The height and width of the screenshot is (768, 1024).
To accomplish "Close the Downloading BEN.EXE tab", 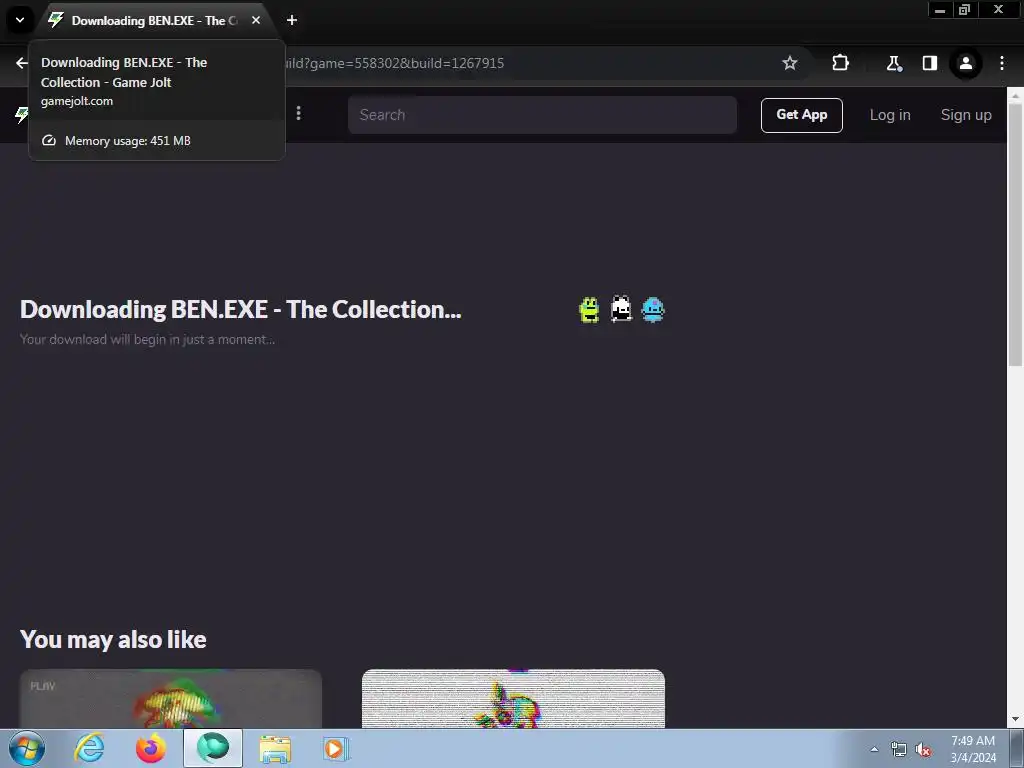I will pyautogui.click(x=256, y=20).
